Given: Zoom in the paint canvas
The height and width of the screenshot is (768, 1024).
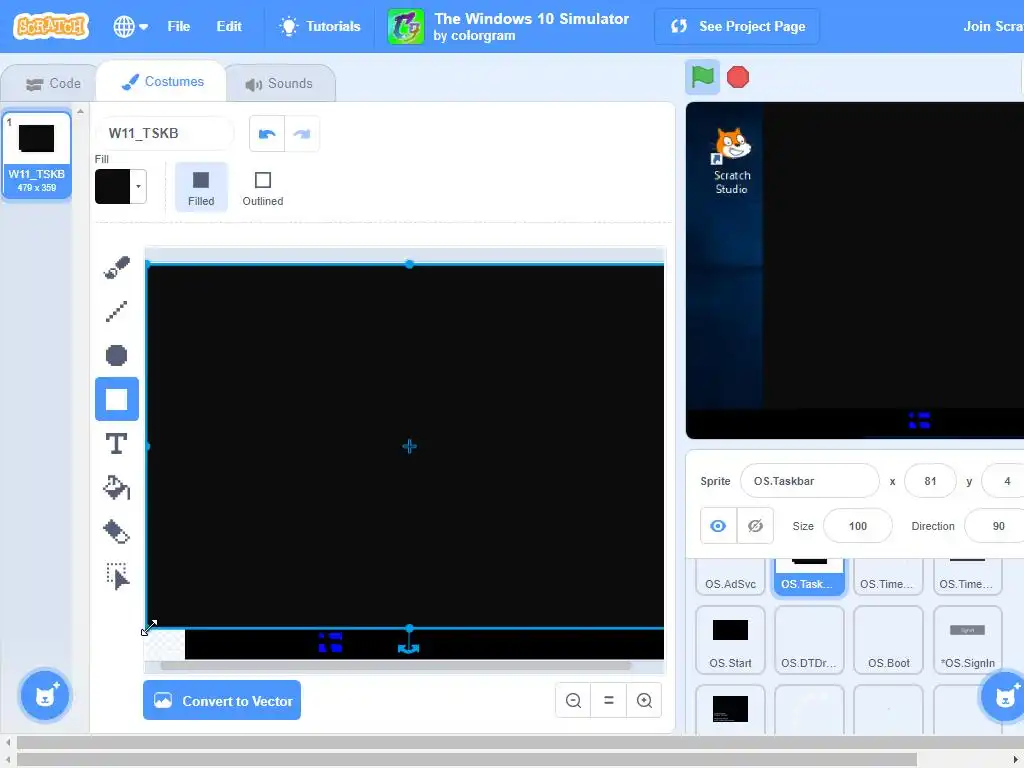Looking at the screenshot, I should click(x=644, y=700).
